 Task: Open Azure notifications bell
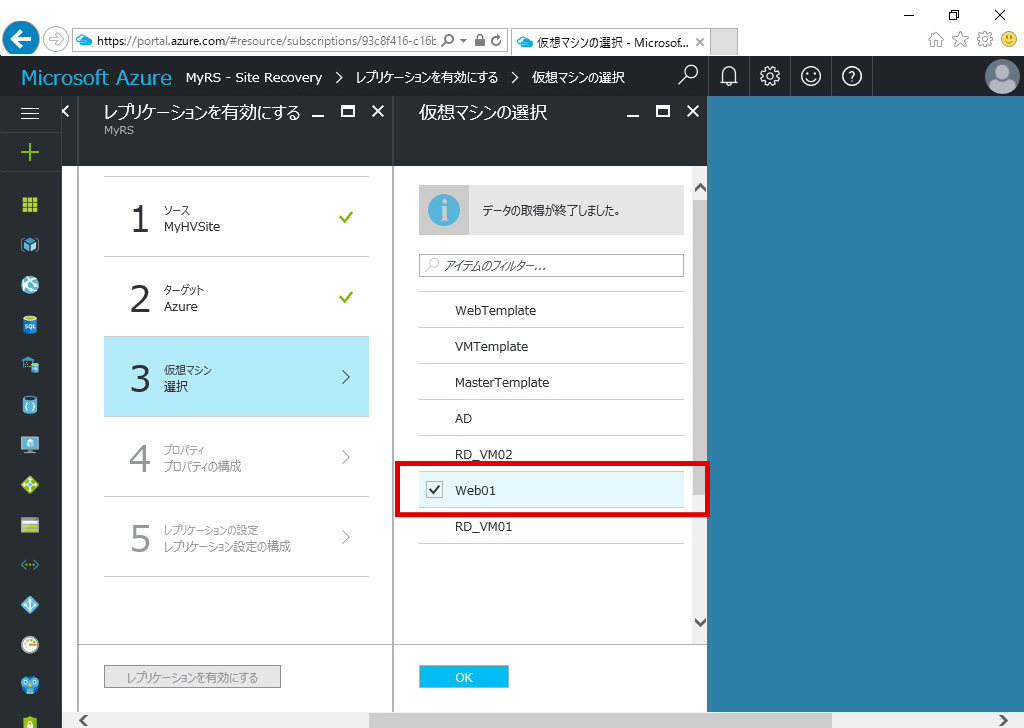tap(729, 76)
